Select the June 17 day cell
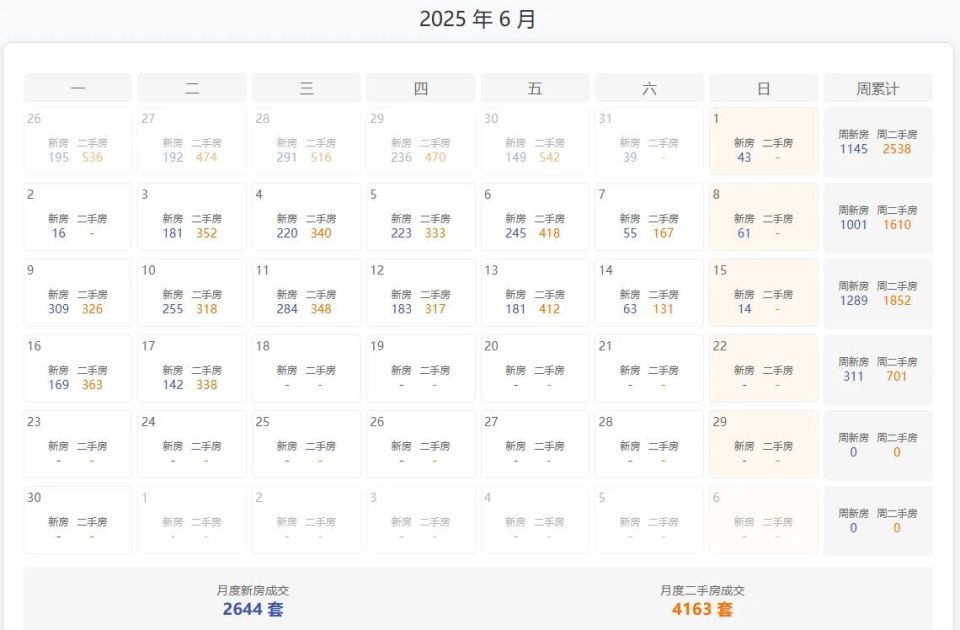Image resolution: width=960 pixels, height=630 pixels. point(192,369)
